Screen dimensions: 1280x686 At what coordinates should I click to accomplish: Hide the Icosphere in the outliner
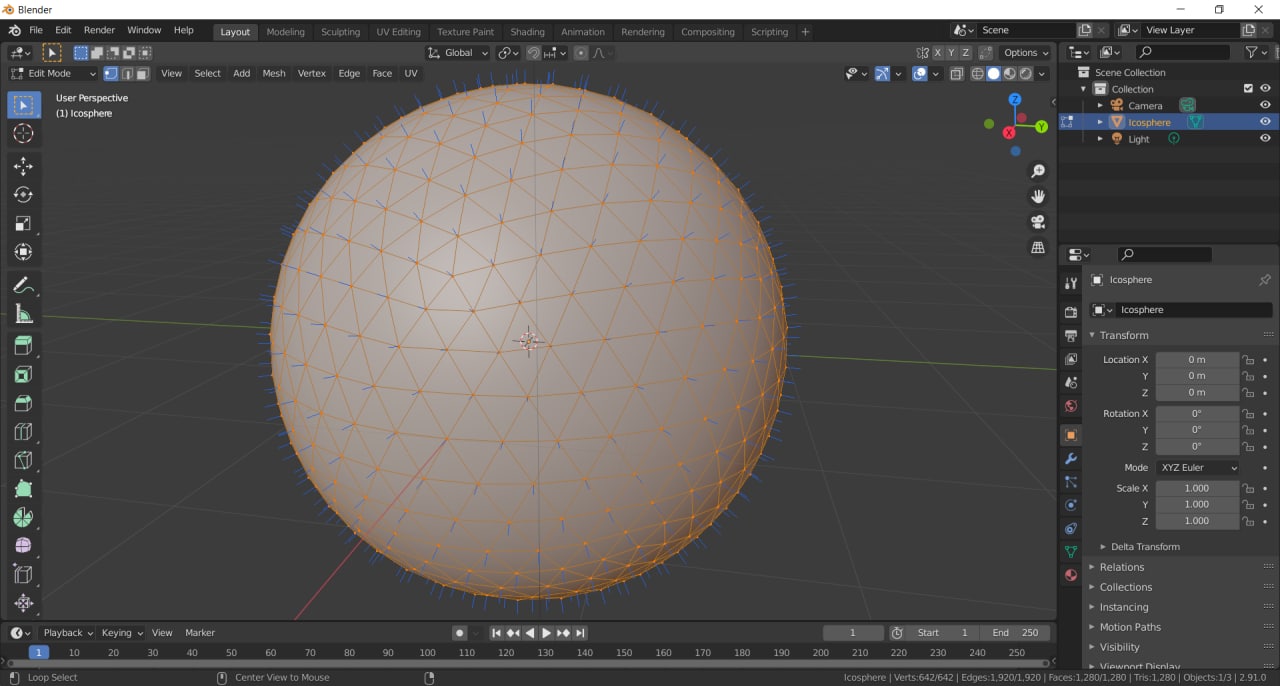pos(1265,122)
